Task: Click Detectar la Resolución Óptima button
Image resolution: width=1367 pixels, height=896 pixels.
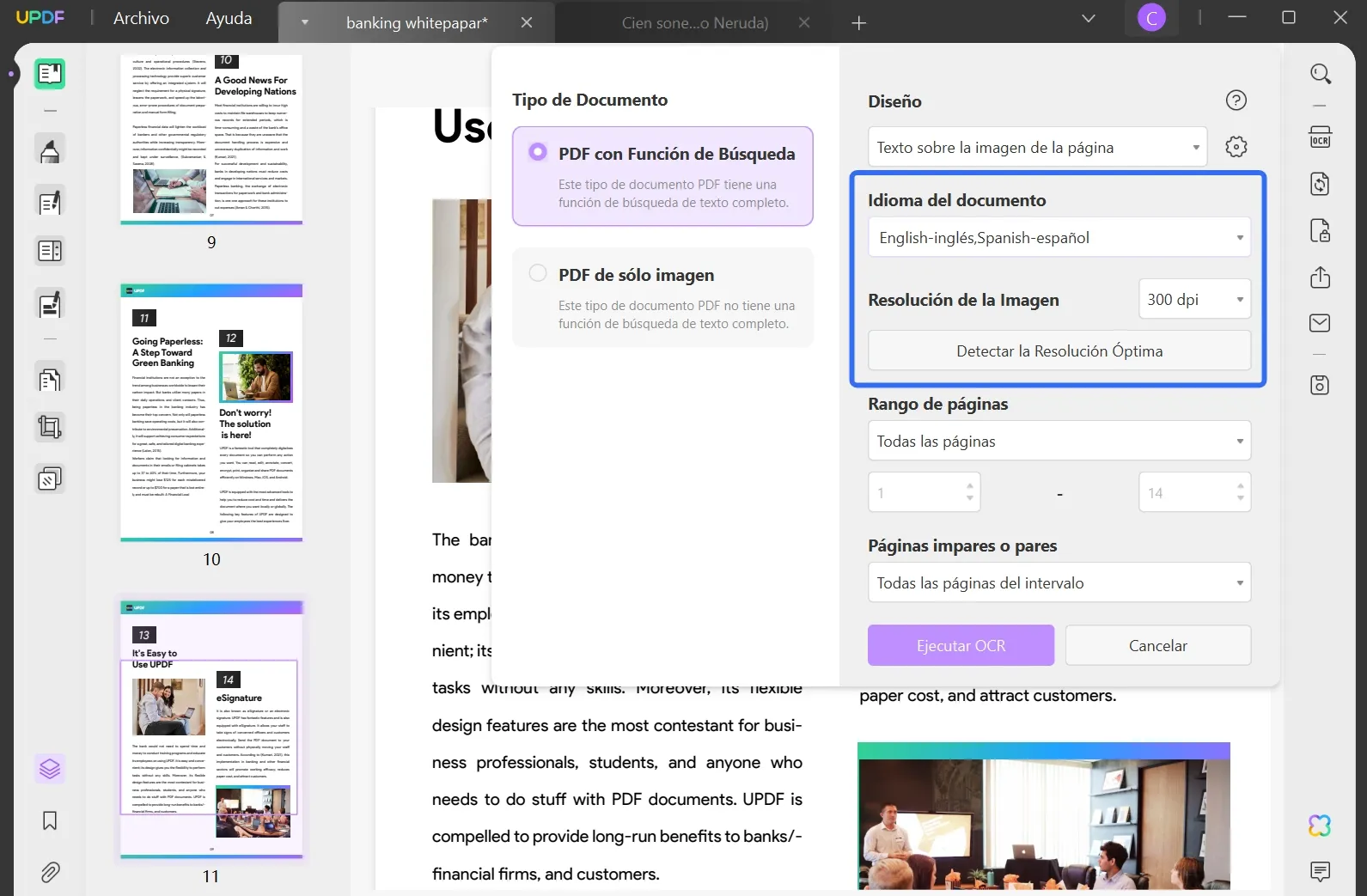Action: coord(1059,350)
